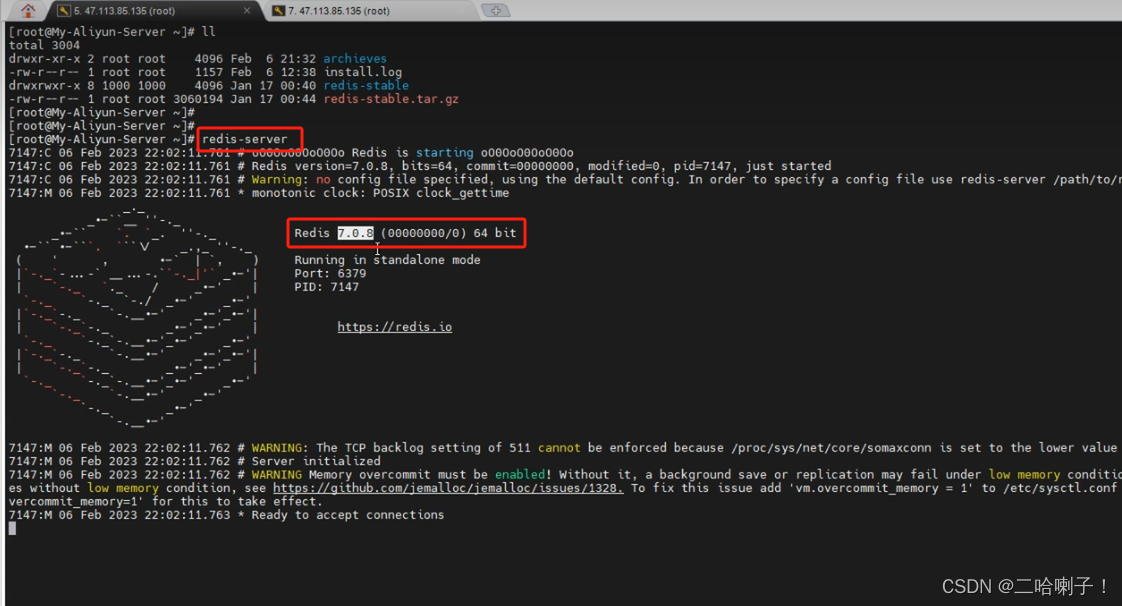
Task: Click the redis-stable directory name
Action: 366,86
